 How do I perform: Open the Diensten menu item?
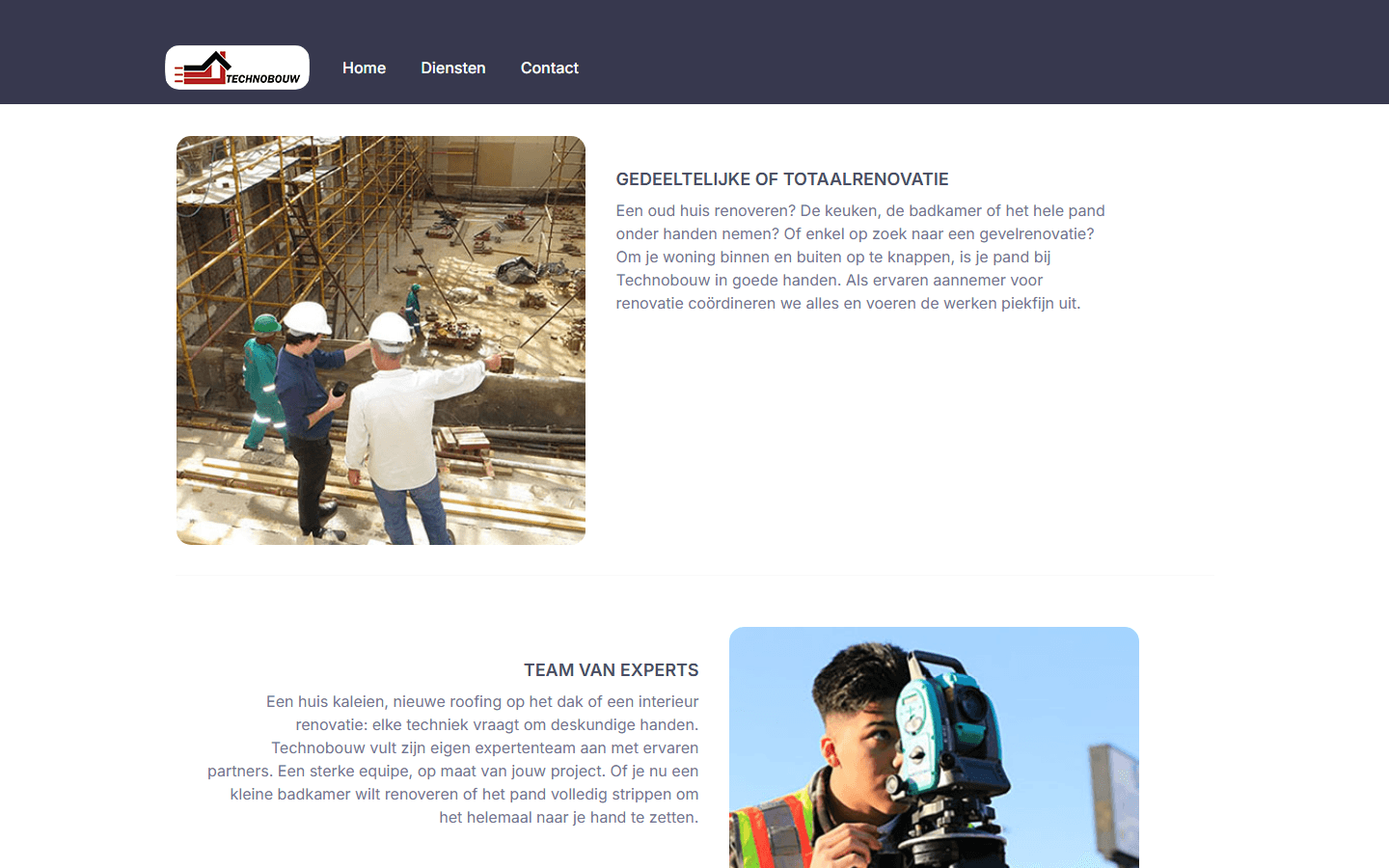tap(452, 68)
